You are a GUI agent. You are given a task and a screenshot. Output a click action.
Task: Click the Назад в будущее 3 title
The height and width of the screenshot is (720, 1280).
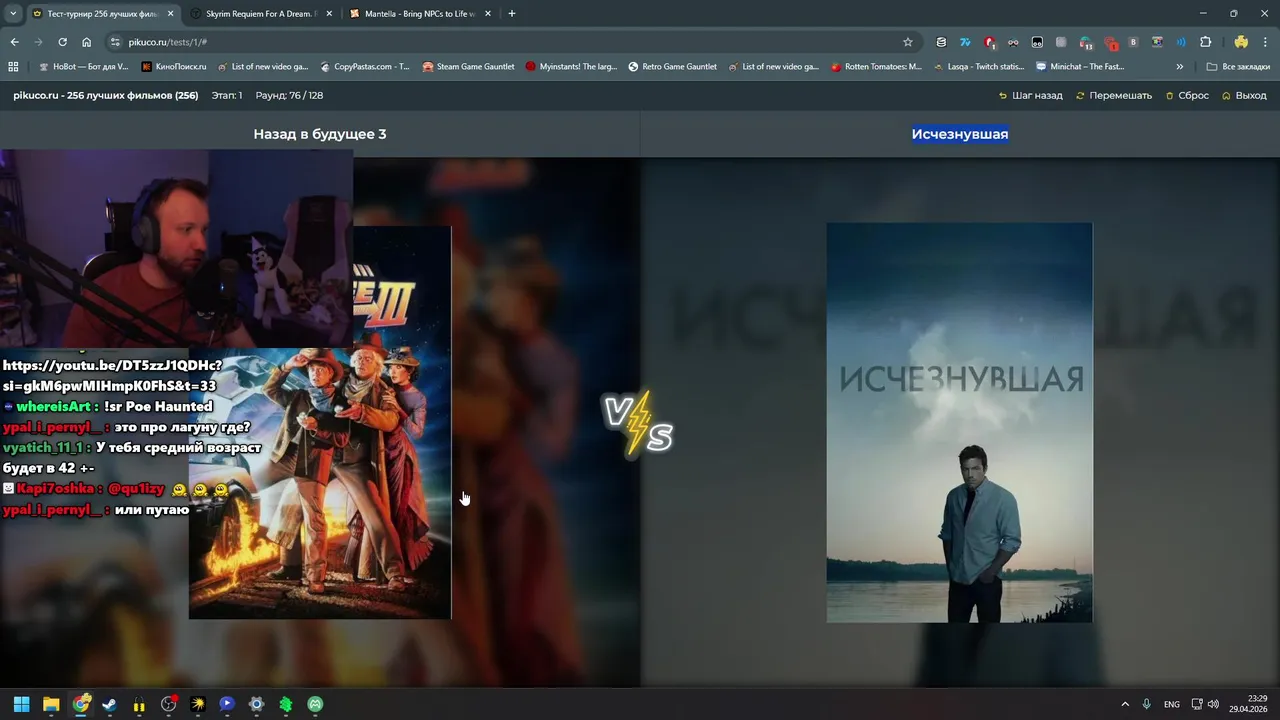(320, 134)
